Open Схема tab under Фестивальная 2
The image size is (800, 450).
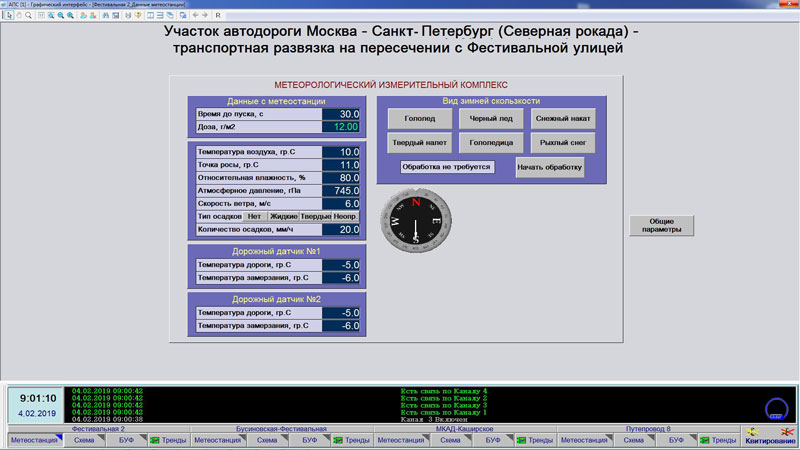coord(84,440)
